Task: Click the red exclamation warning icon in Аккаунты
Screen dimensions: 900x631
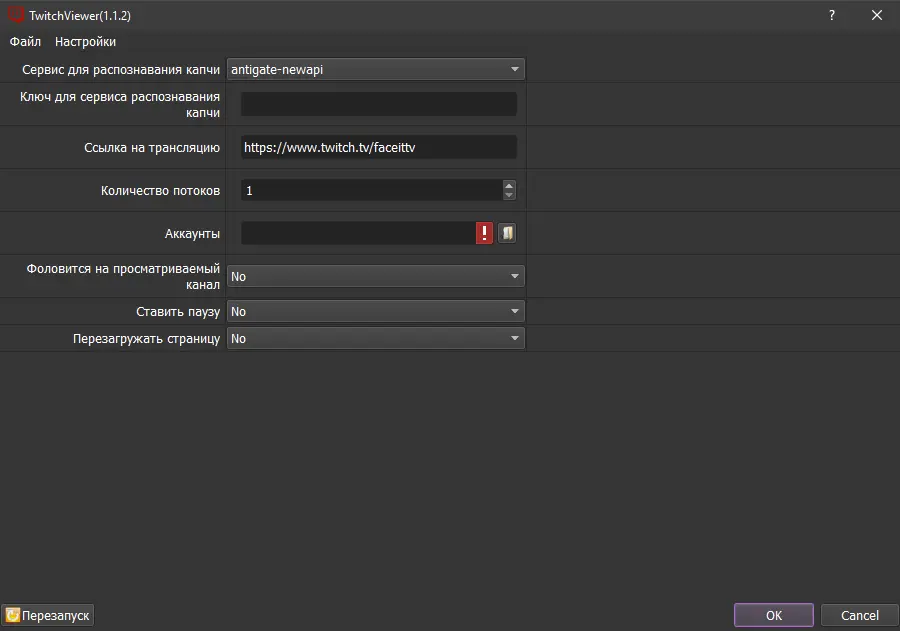Action: [484, 233]
